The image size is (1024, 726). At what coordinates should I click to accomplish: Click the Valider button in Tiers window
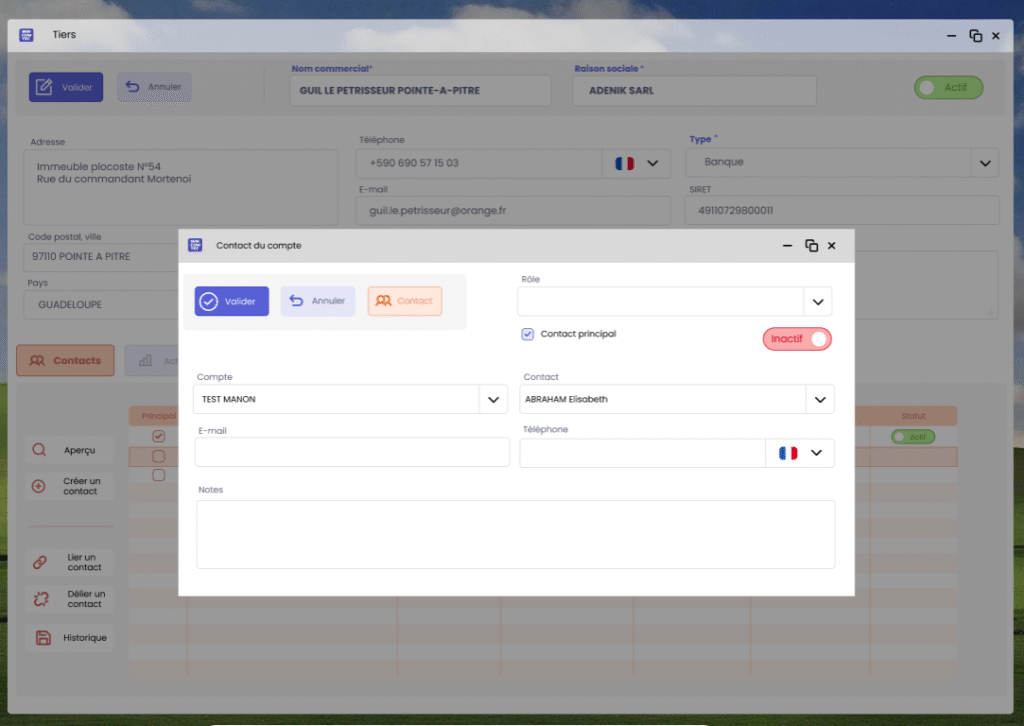pos(66,87)
